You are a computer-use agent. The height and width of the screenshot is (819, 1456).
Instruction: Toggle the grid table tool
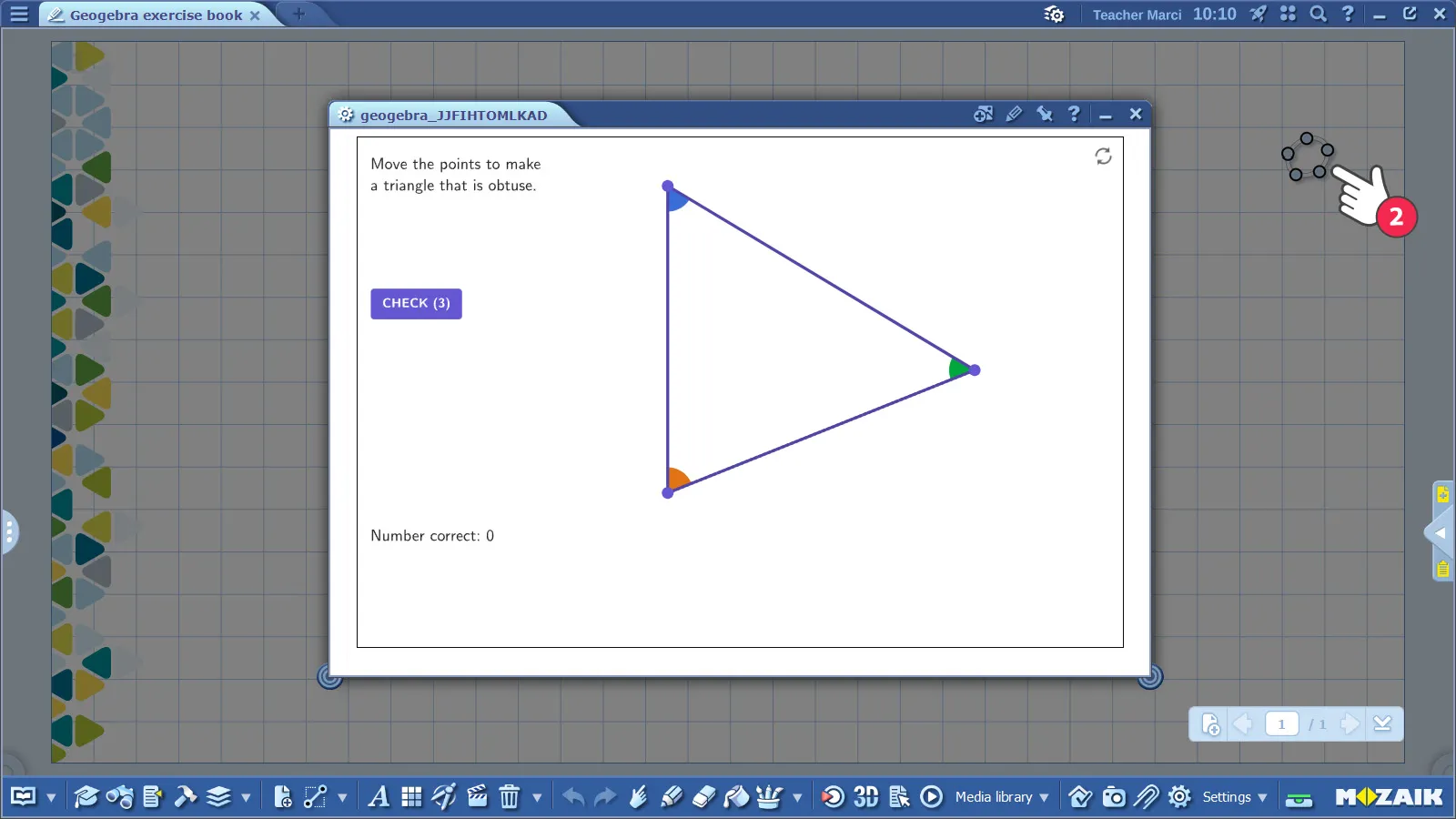pos(411,797)
